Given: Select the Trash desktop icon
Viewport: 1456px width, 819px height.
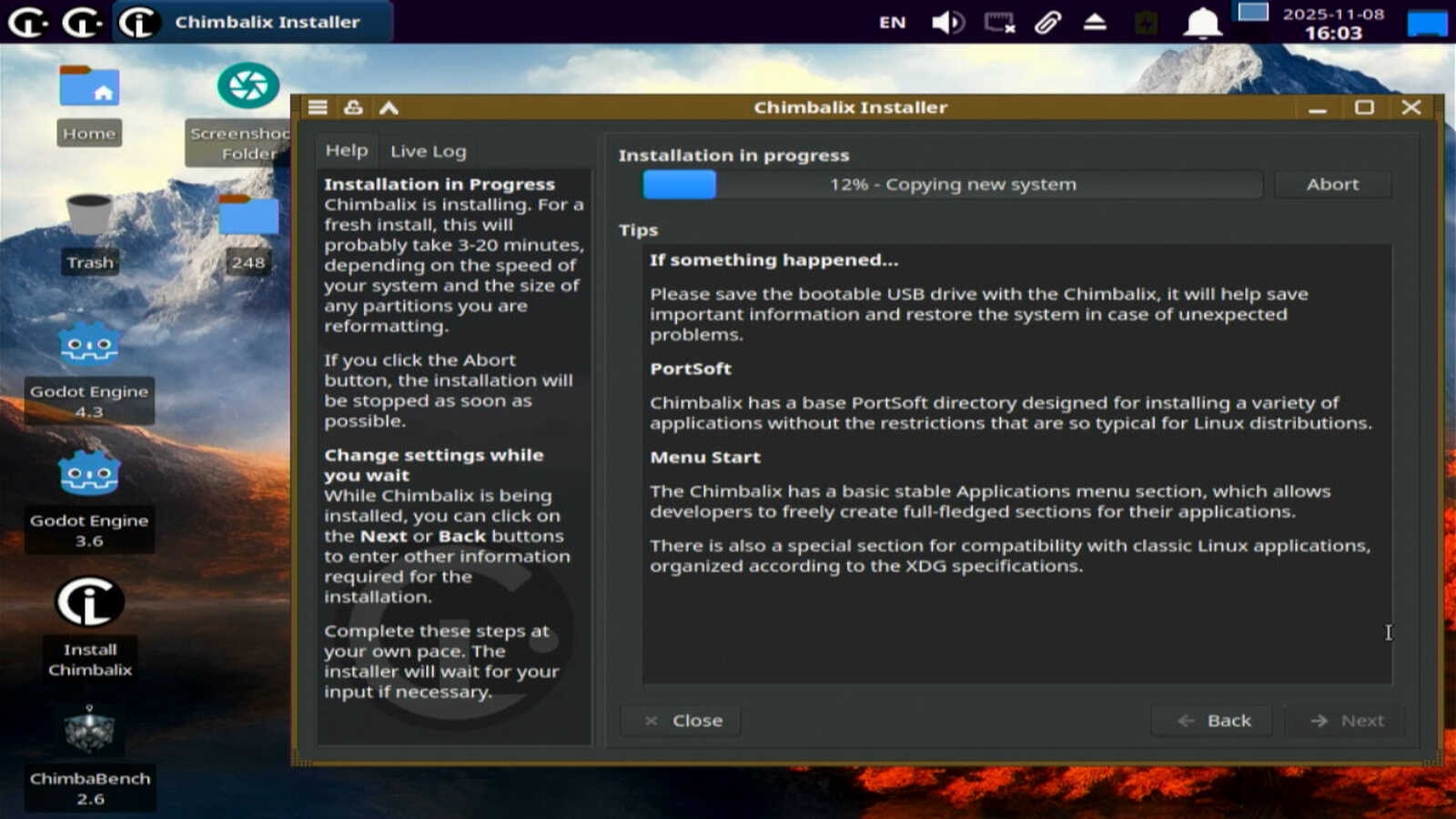Looking at the screenshot, I should [89, 234].
